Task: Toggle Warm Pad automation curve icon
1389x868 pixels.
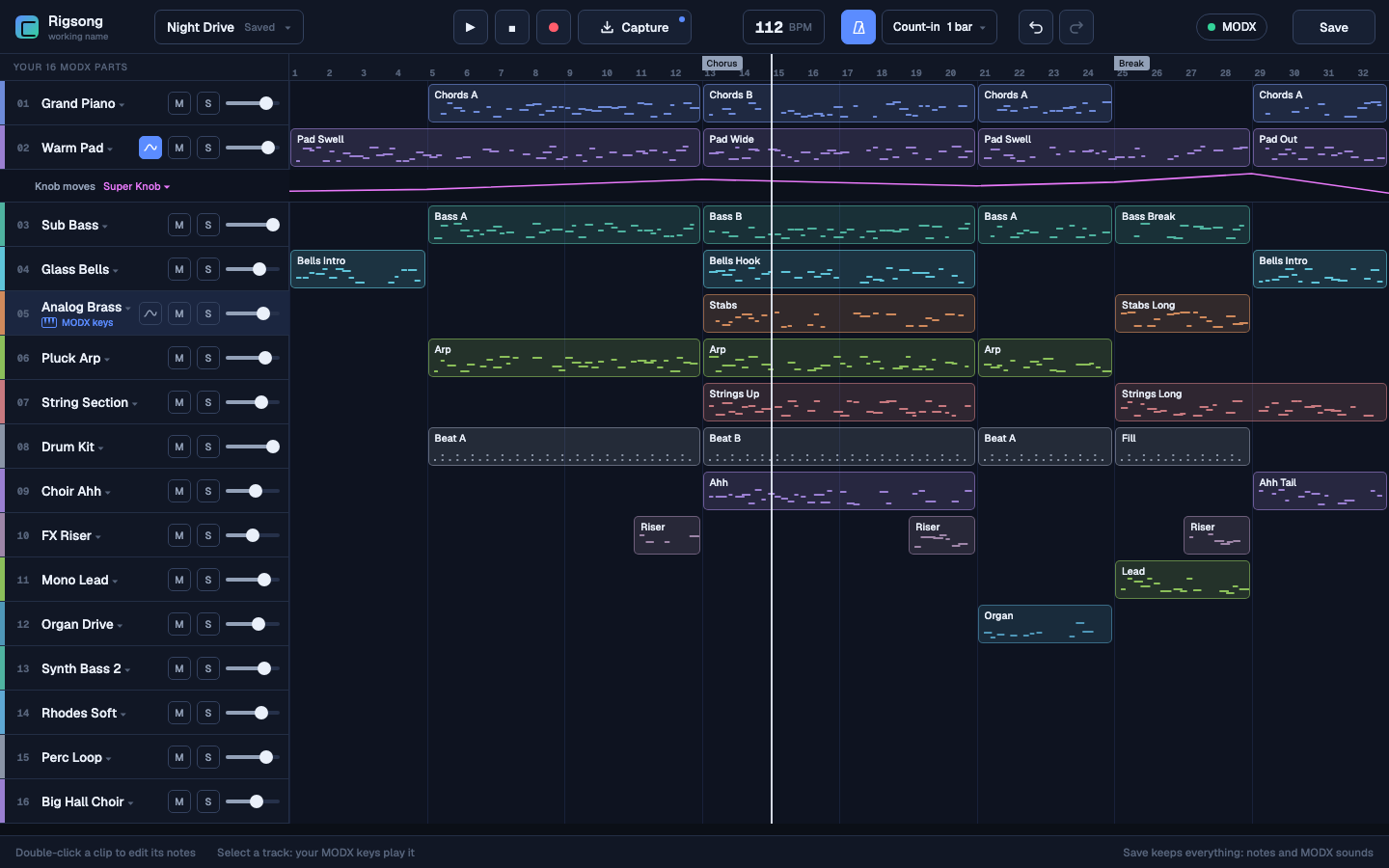Action: click(150, 148)
